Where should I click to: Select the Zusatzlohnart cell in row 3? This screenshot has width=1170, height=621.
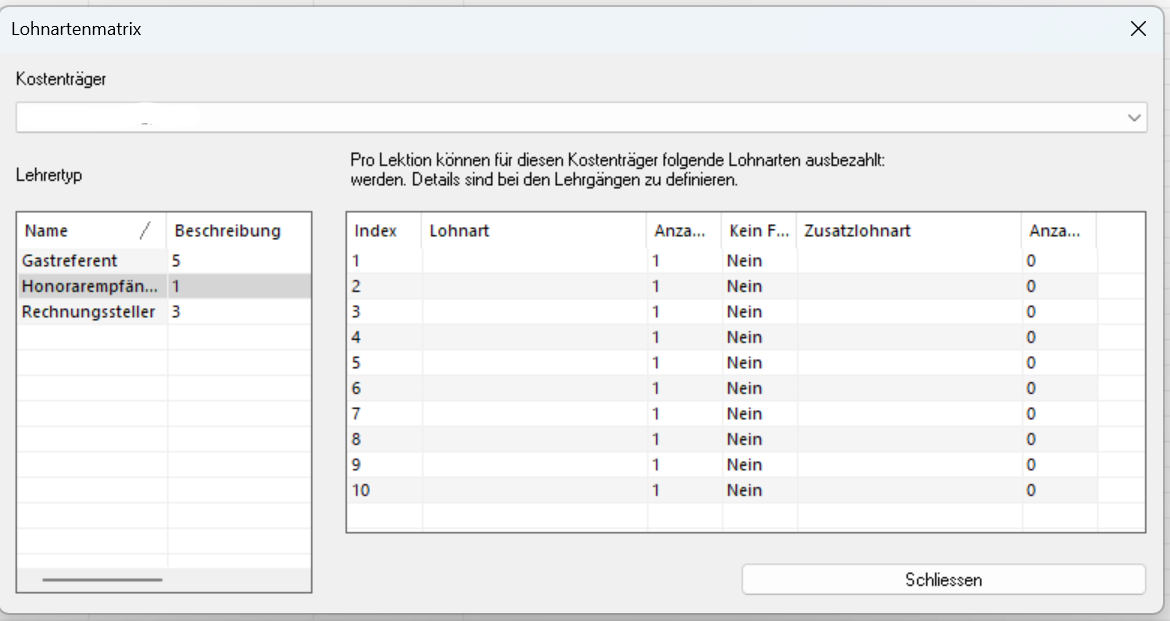(908, 312)
